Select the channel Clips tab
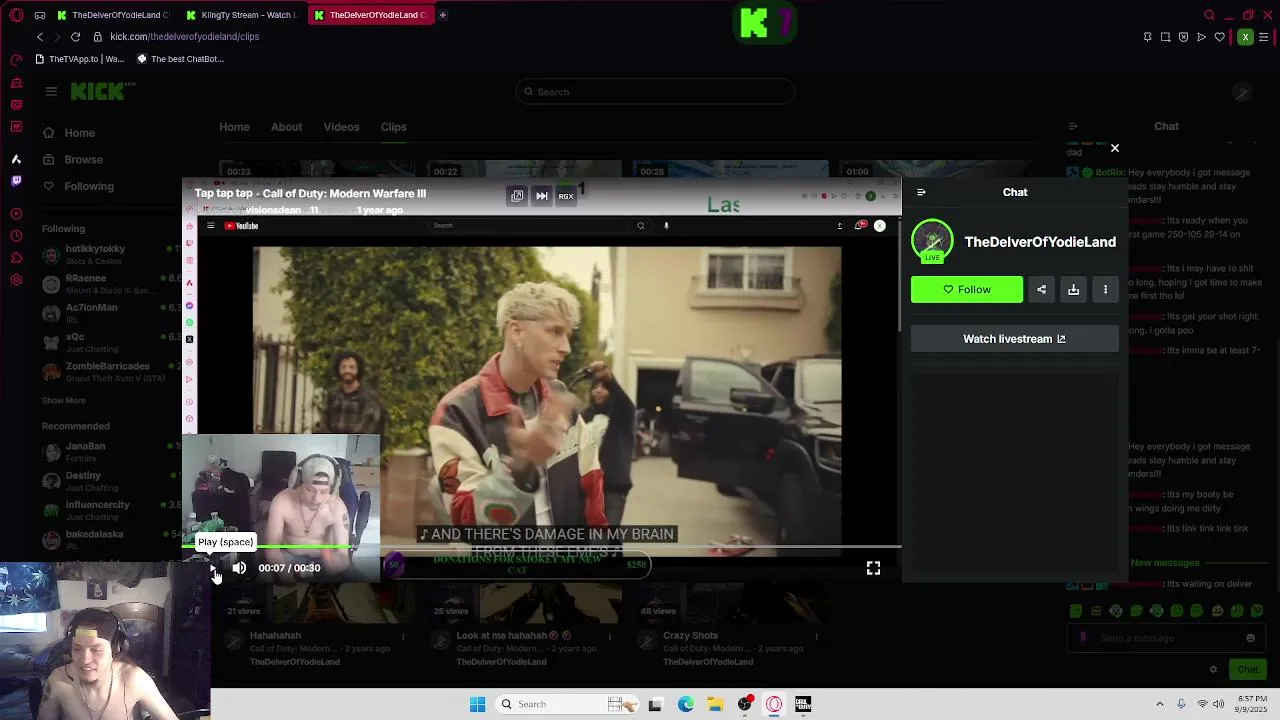 click(x=394, y=127)
